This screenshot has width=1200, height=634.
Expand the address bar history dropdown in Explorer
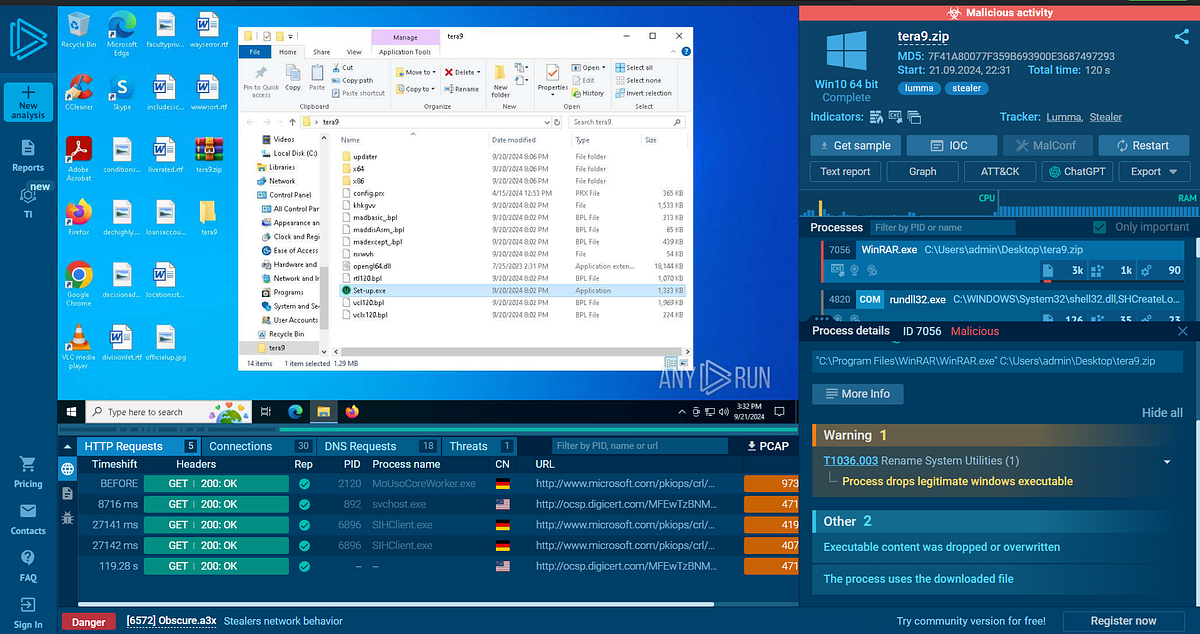546,122
